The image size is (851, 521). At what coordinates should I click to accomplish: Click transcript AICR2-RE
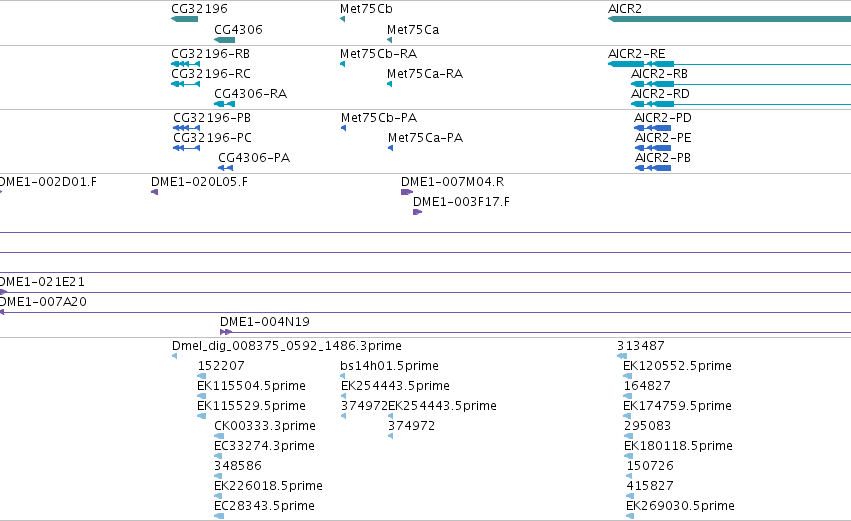729,64
